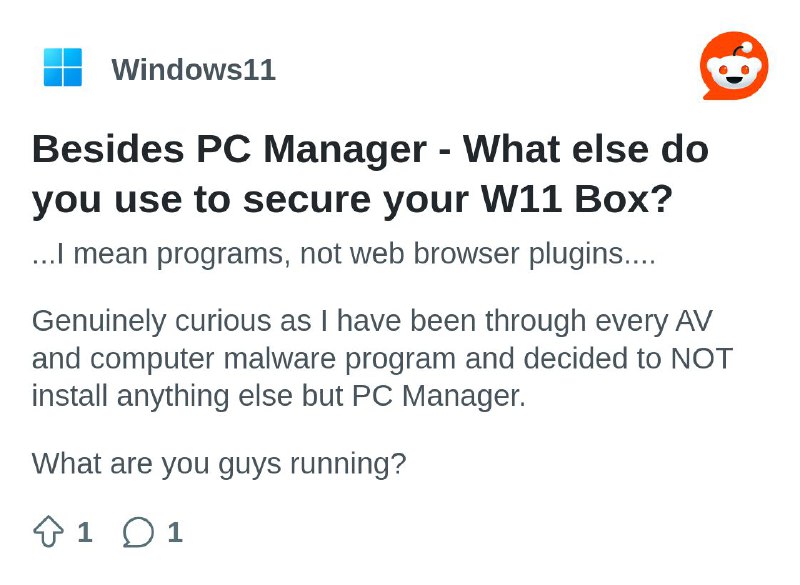Click the blue Windows 11 logo icon

[x=63, y=67]
